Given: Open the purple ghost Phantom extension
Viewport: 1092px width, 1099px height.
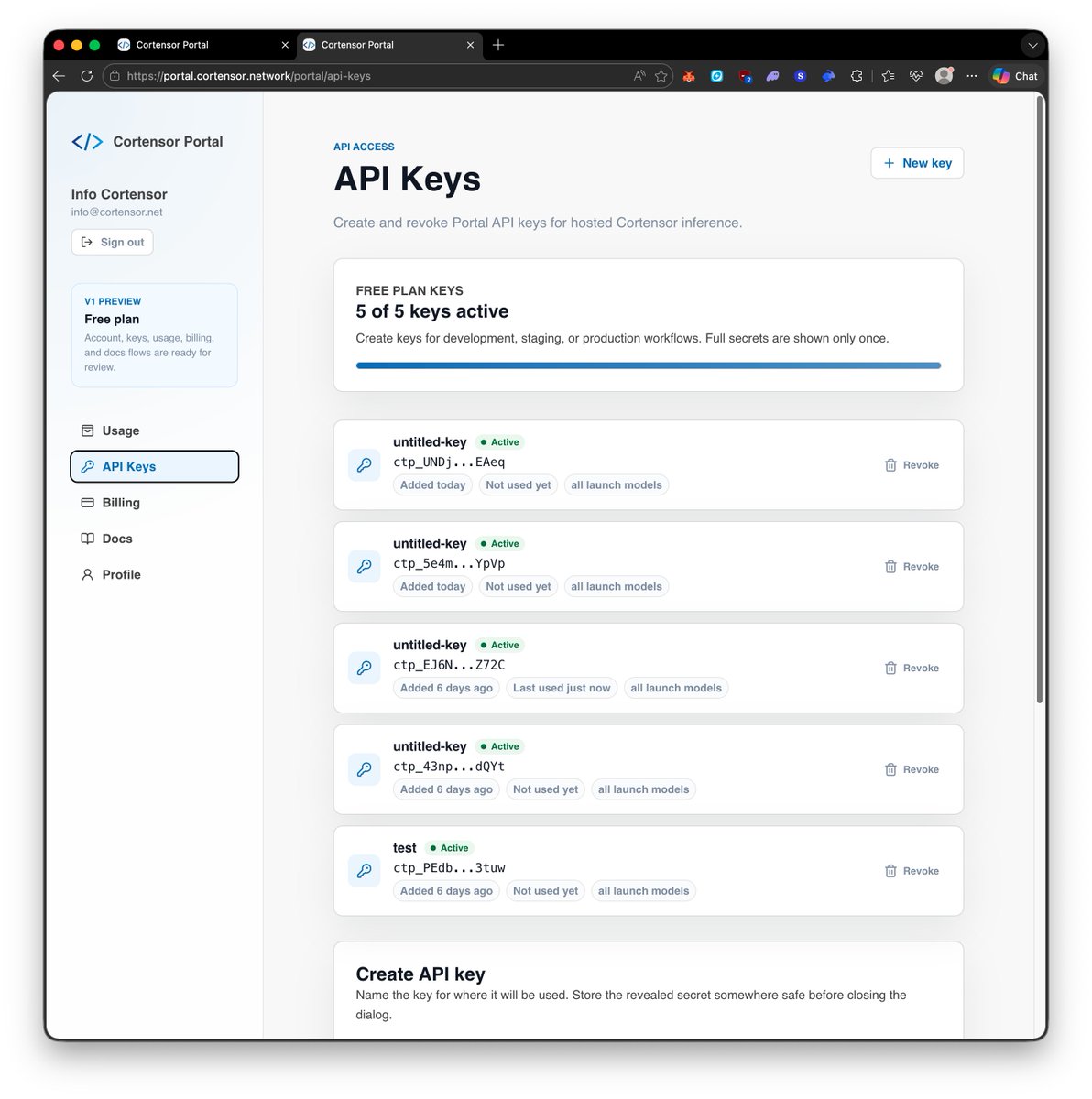Looking at the screenshot, I should point(772,76).
